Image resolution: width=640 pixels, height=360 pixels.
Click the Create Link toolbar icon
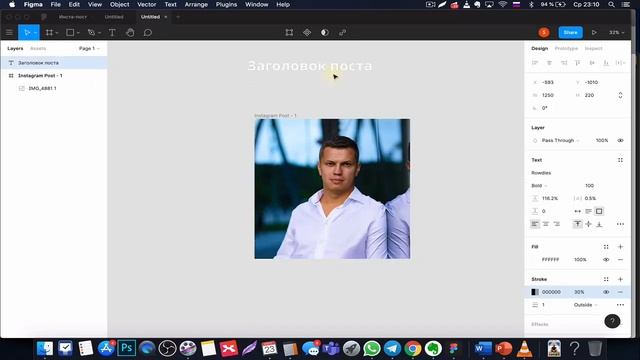coord(342,32)
